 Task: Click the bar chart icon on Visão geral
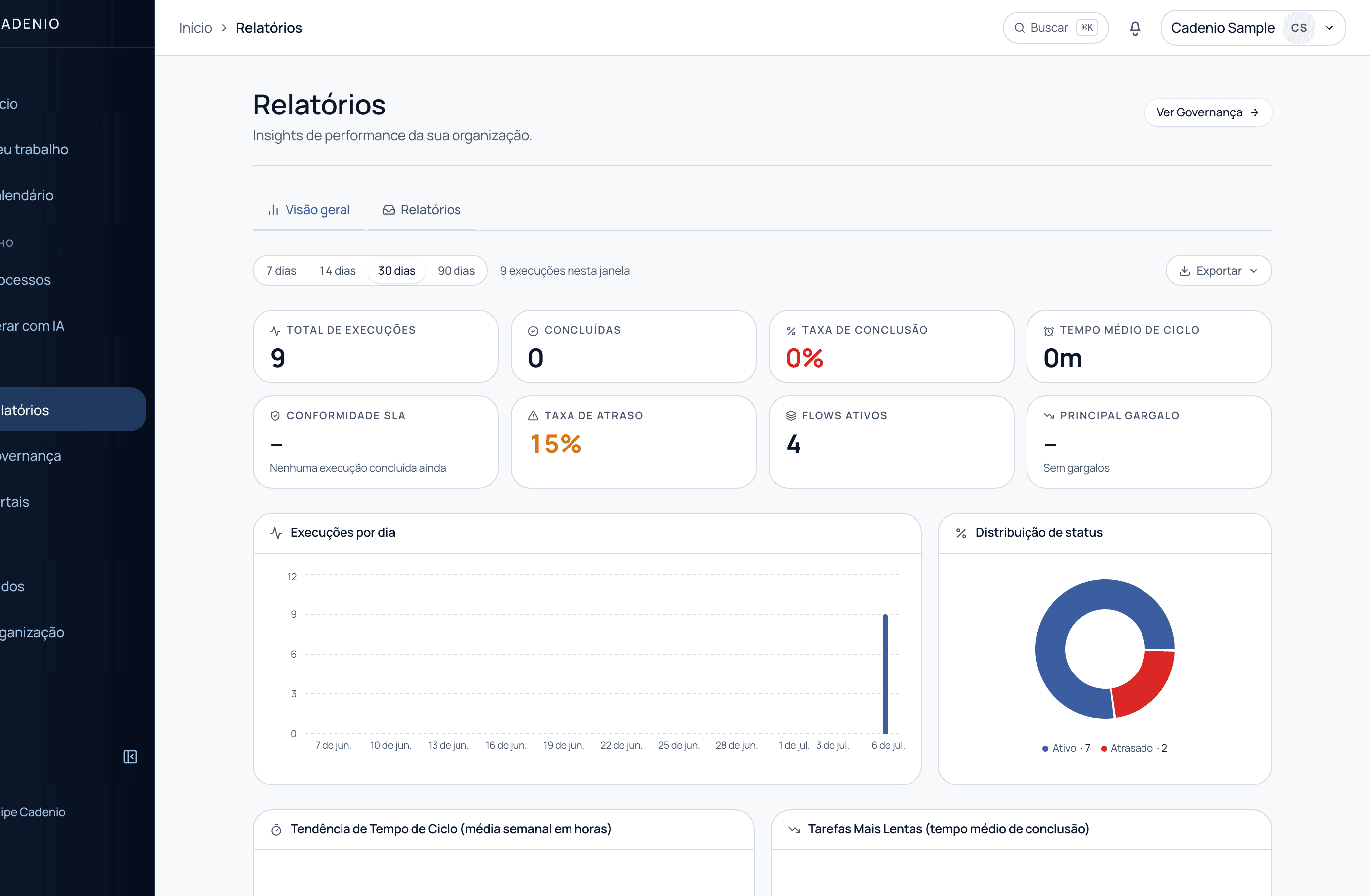273,210
